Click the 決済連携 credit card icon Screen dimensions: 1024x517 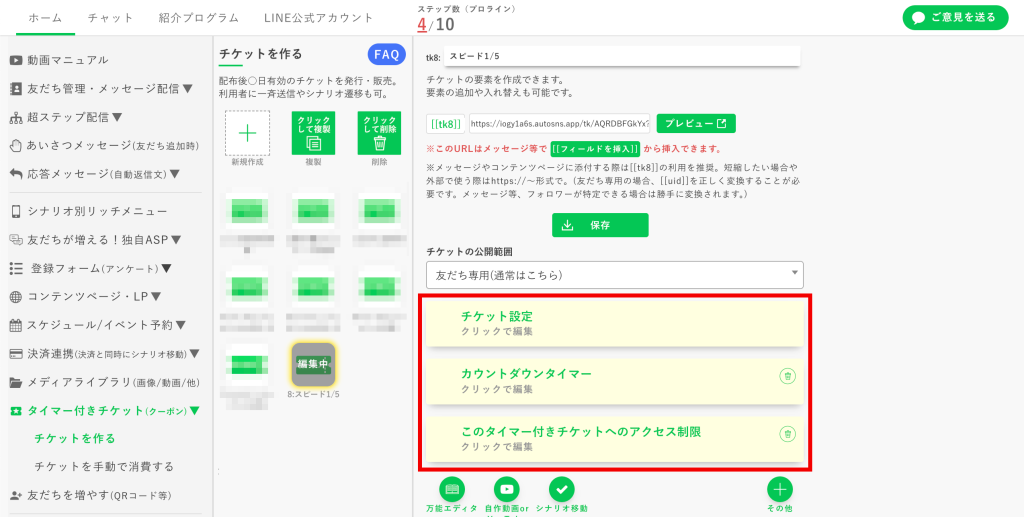point(16,354)
